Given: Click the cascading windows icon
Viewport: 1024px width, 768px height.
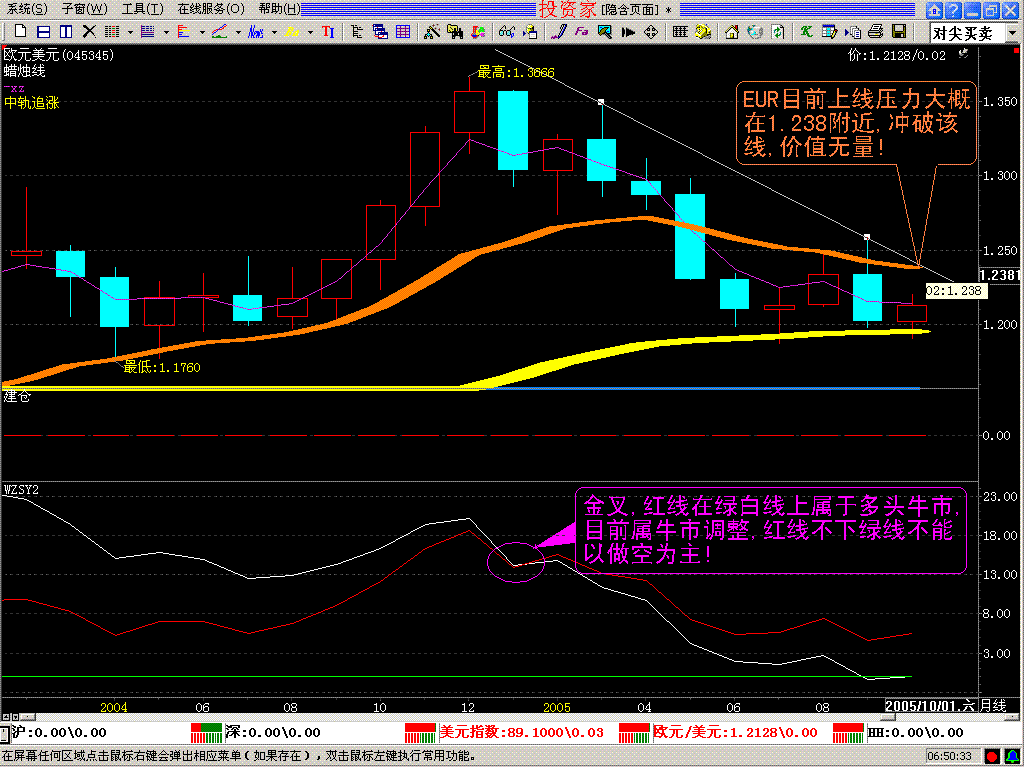Looking at the screenshot, I should pos(380,31).
